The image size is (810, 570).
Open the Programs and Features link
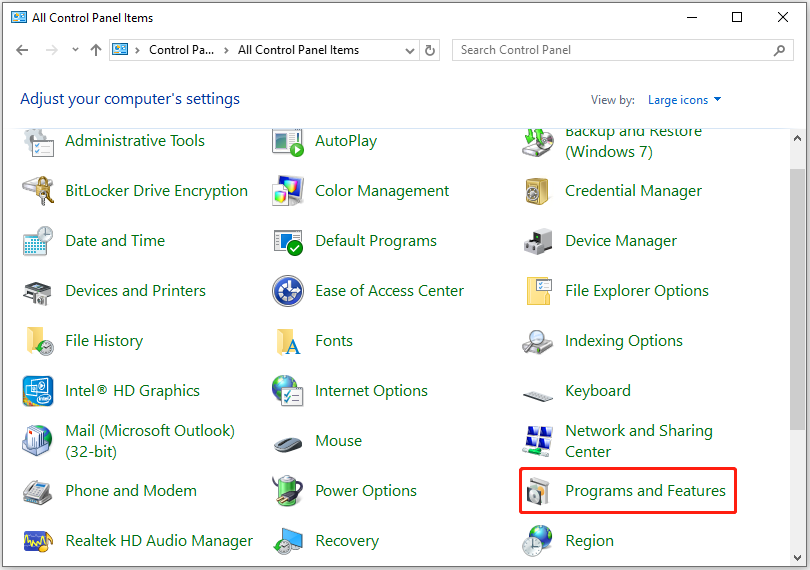click(645, 491)
